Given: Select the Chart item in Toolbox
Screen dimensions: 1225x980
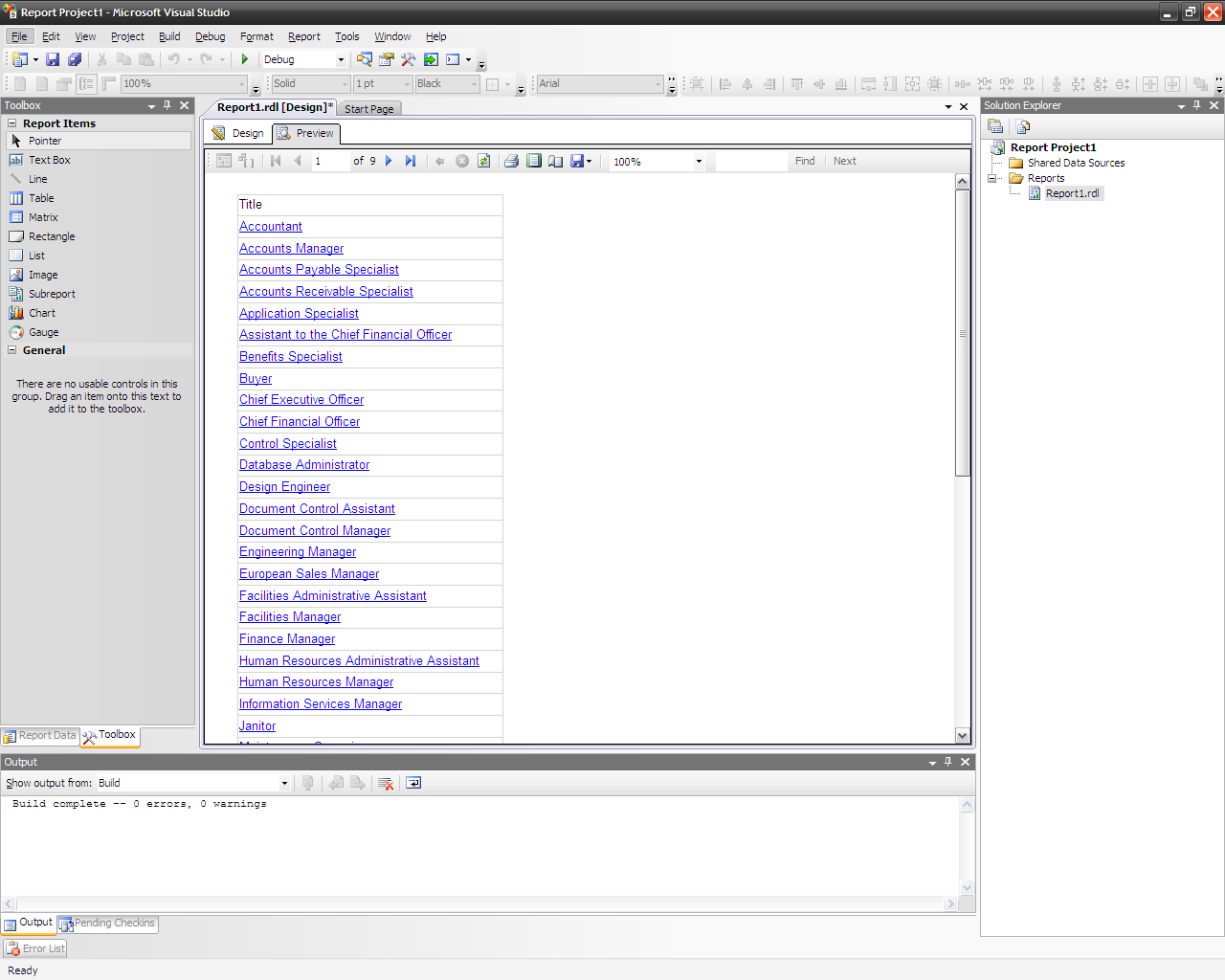Looking at the screenshot, I should [42, 313].
